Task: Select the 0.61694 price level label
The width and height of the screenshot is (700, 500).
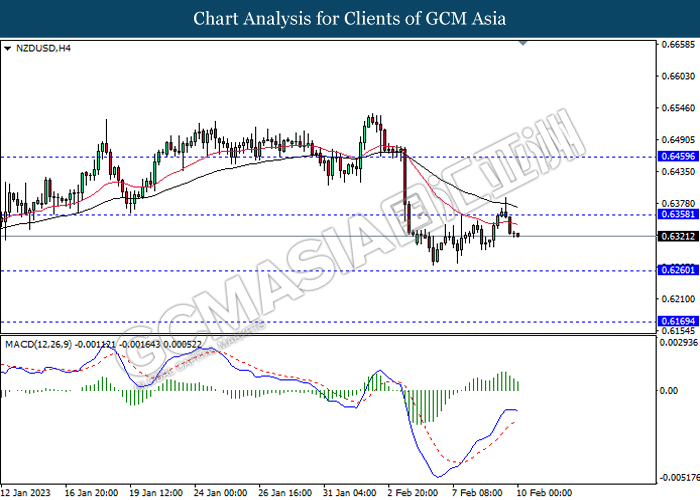Action: click(678, 321)
